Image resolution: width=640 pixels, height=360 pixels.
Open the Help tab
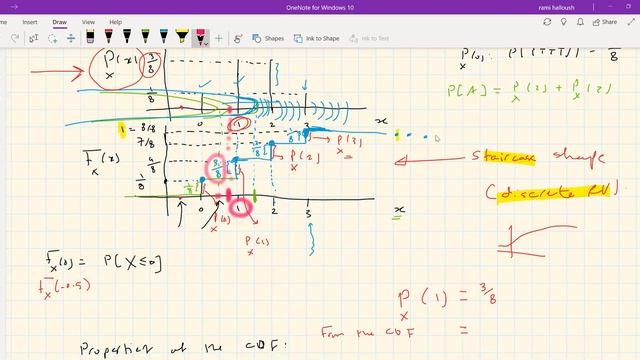116,22
